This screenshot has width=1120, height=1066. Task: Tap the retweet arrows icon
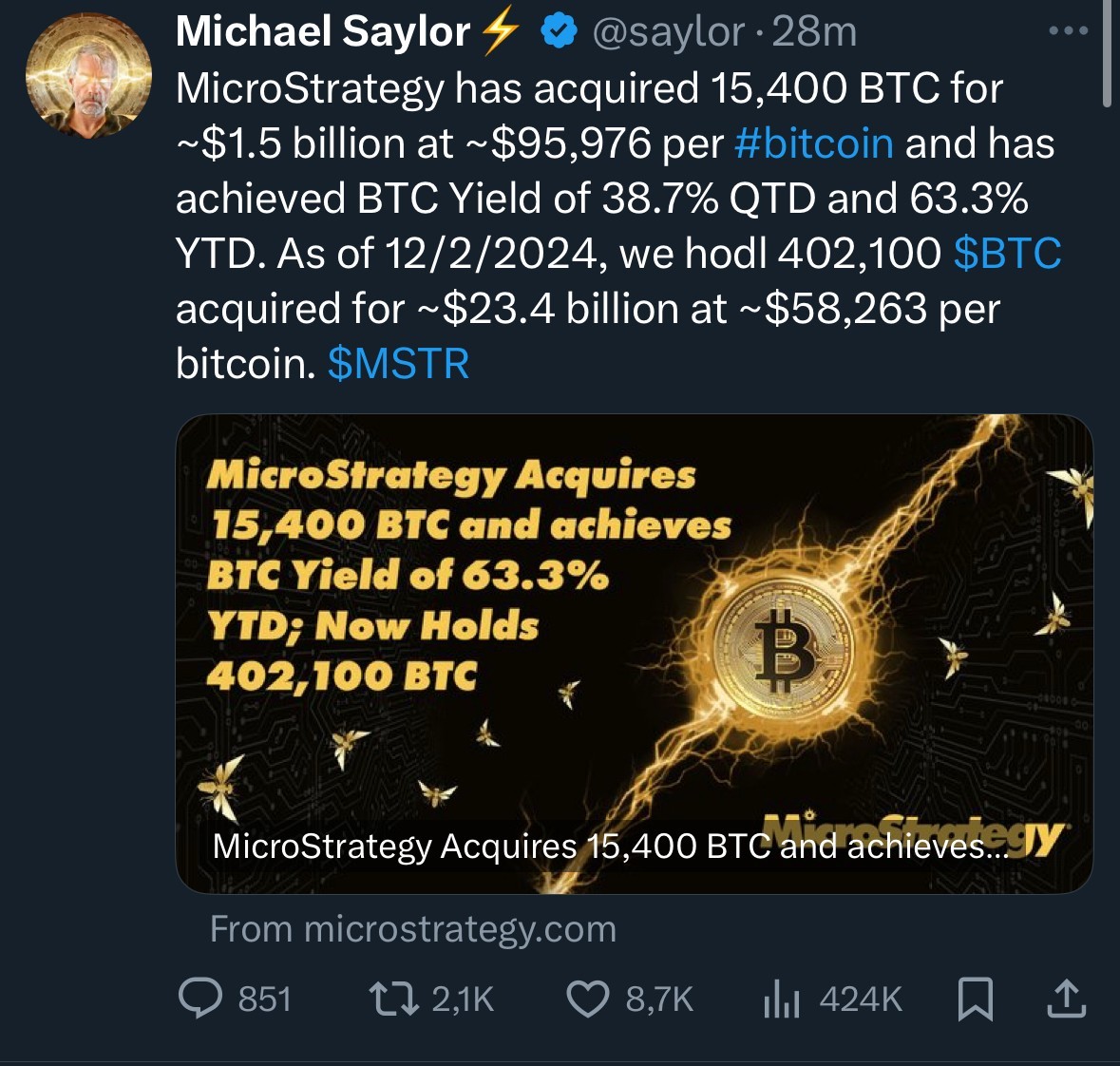coord(393,999)
